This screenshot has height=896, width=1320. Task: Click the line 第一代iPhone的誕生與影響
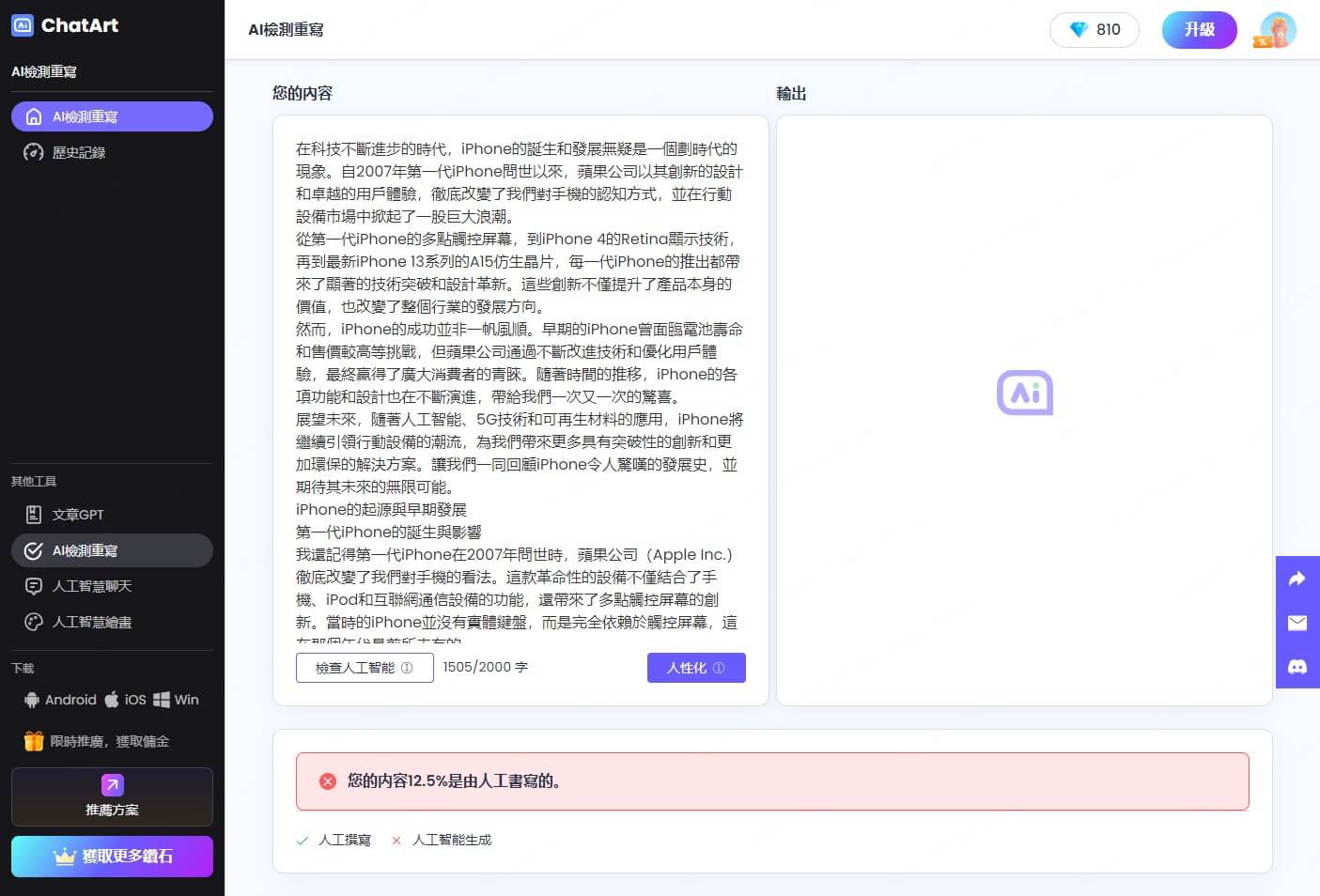[x=388, y=533]
